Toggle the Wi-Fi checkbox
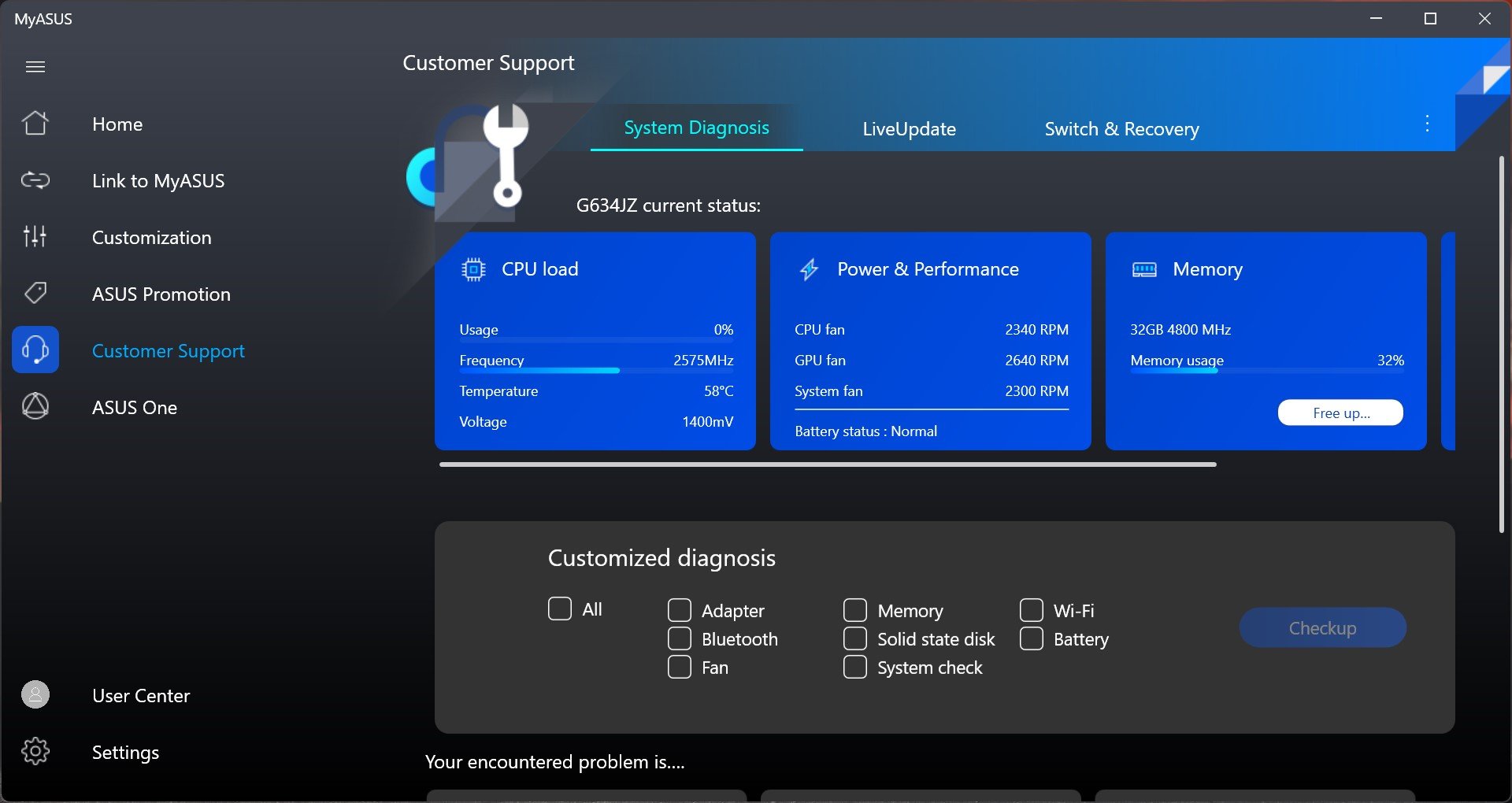This screenshot has height=803, width=1512. click(x=1032, y=610)
